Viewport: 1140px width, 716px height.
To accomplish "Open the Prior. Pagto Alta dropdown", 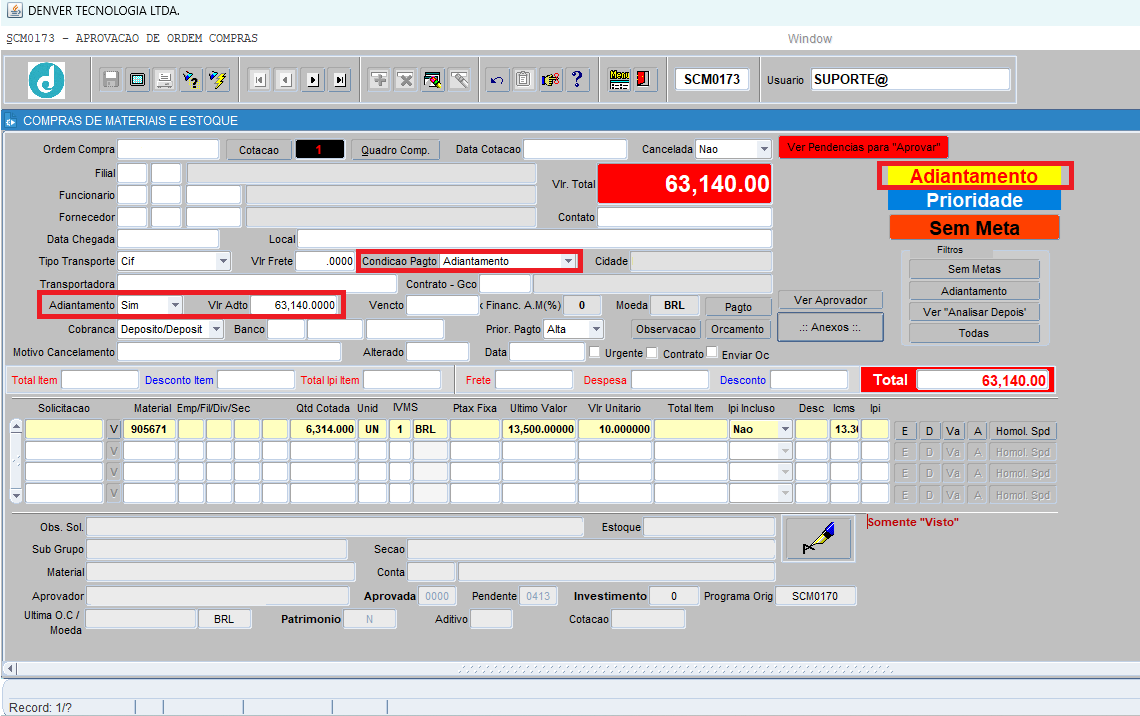I will coord(596,329).
